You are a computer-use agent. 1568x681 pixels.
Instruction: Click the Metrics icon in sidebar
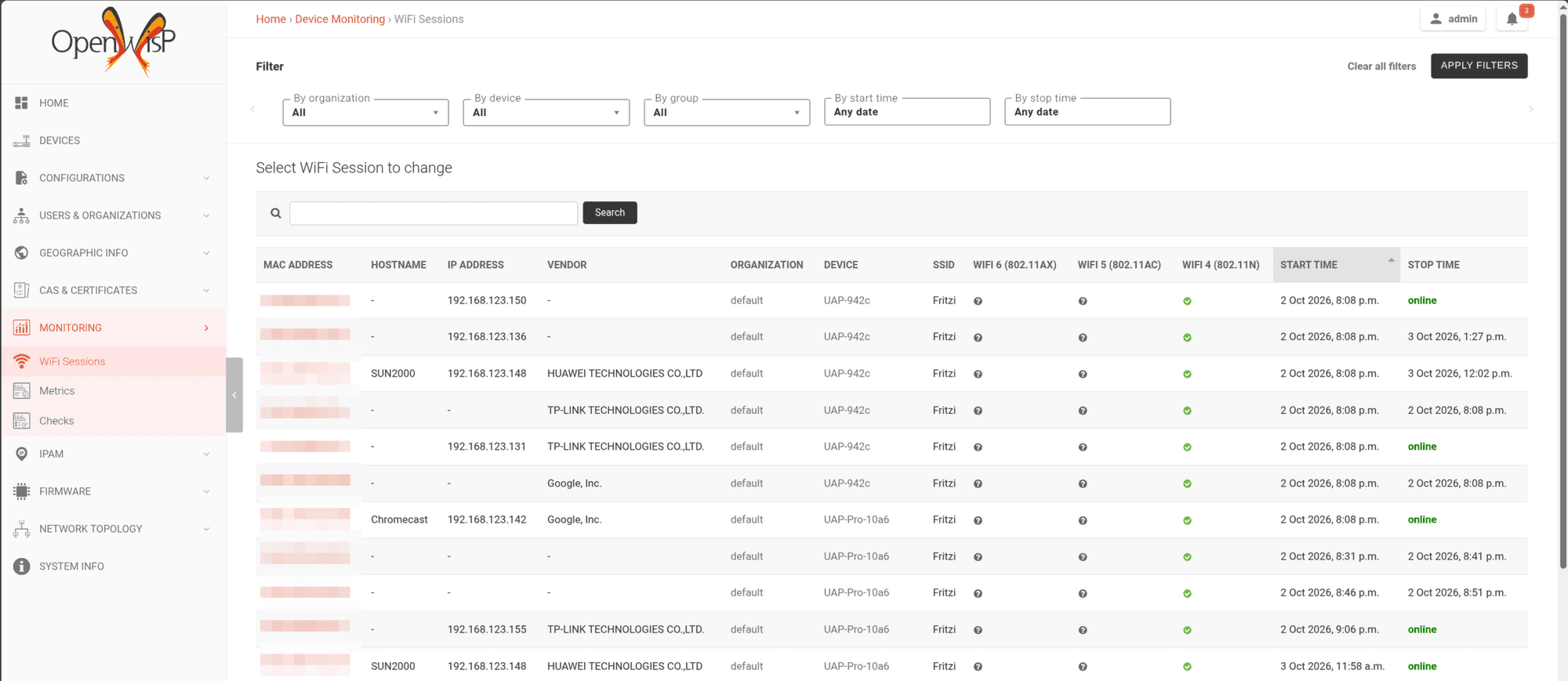[x=21, y=390]
